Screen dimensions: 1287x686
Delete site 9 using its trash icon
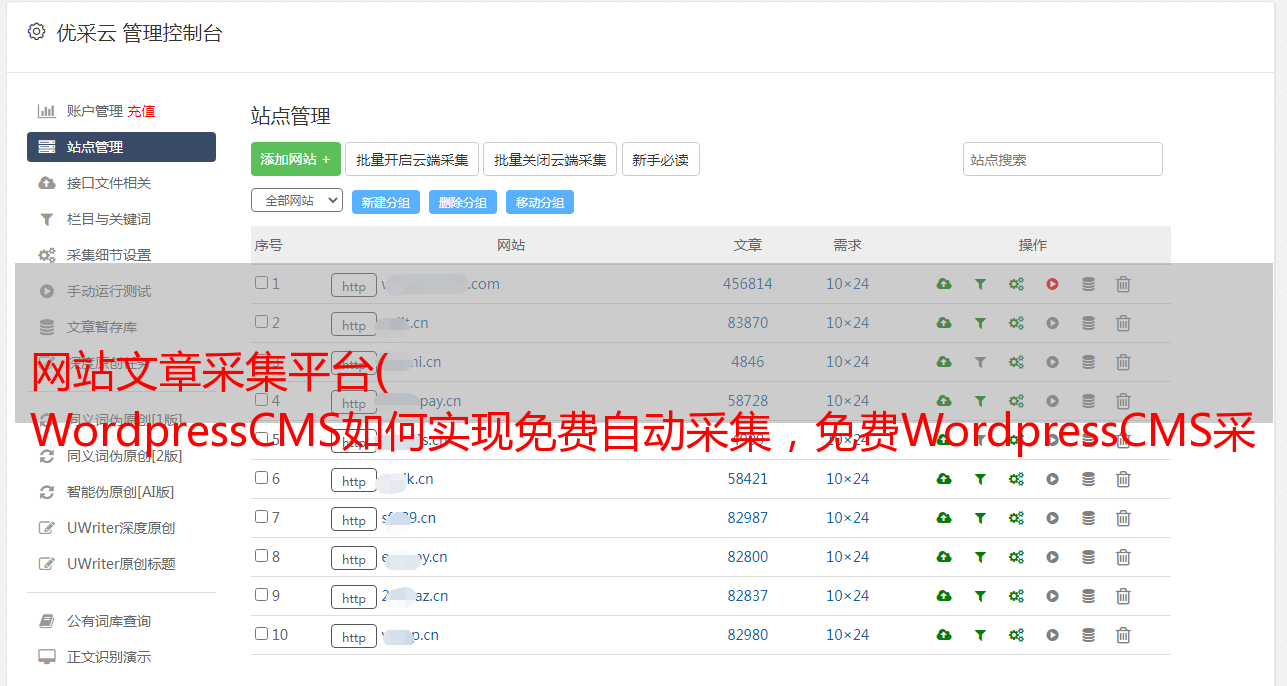click(1123, 596)
